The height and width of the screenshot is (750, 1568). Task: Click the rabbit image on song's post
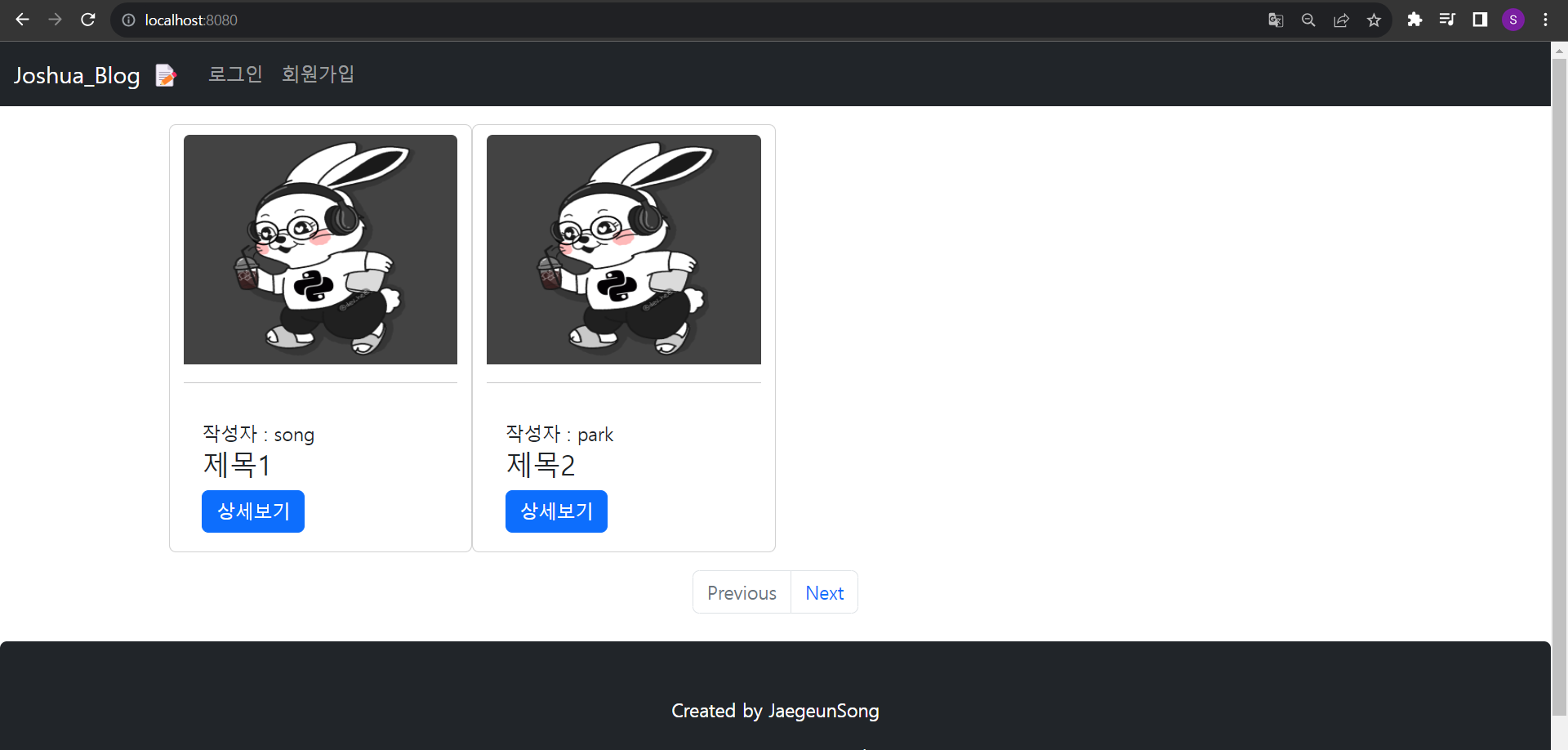tap(320, 249)
